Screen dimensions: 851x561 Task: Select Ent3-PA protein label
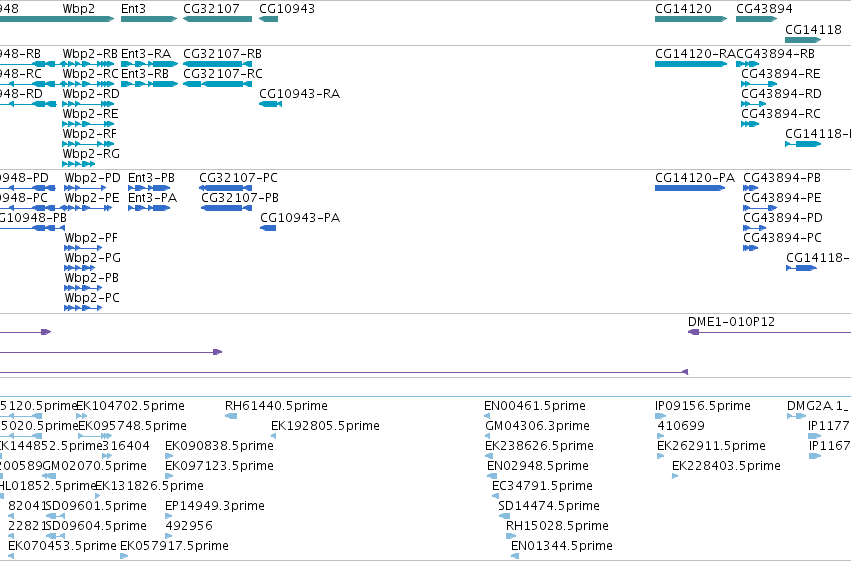click(153, 197)
